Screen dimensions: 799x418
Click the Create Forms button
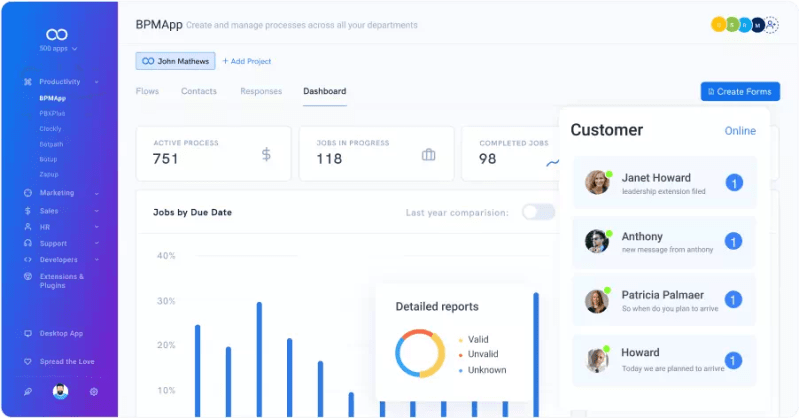pyautogui.click(x=740, y=92)
